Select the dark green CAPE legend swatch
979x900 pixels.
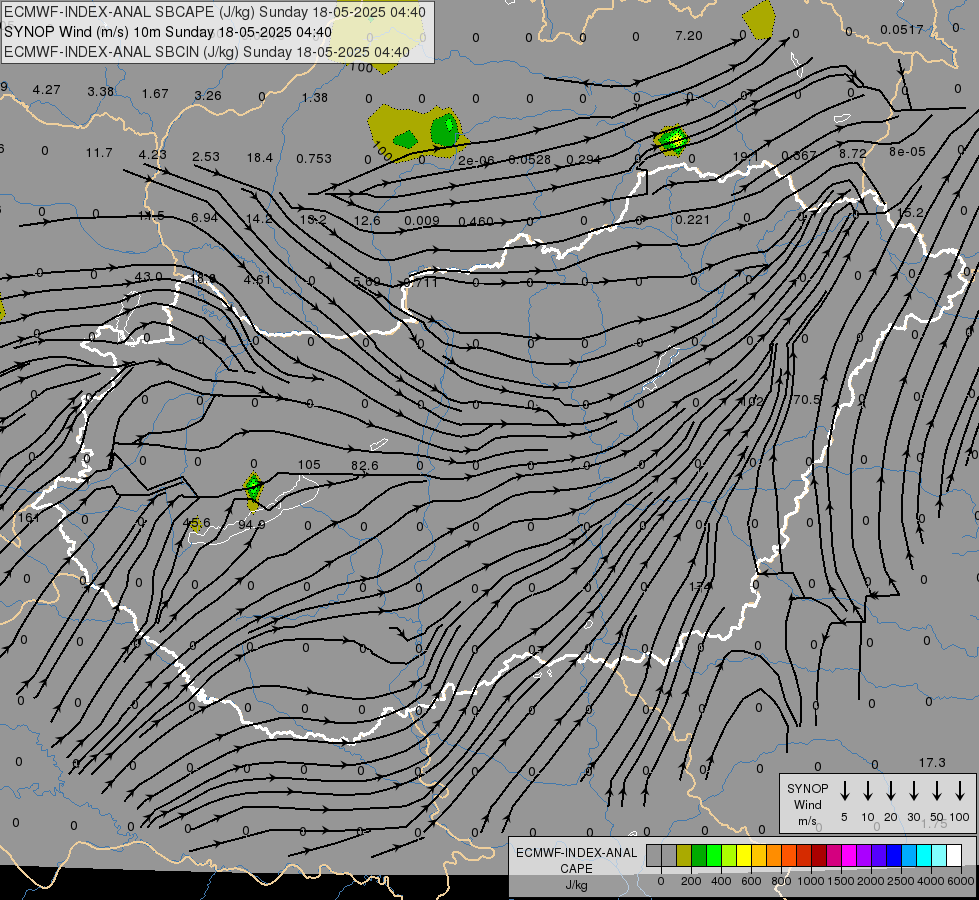699,856
